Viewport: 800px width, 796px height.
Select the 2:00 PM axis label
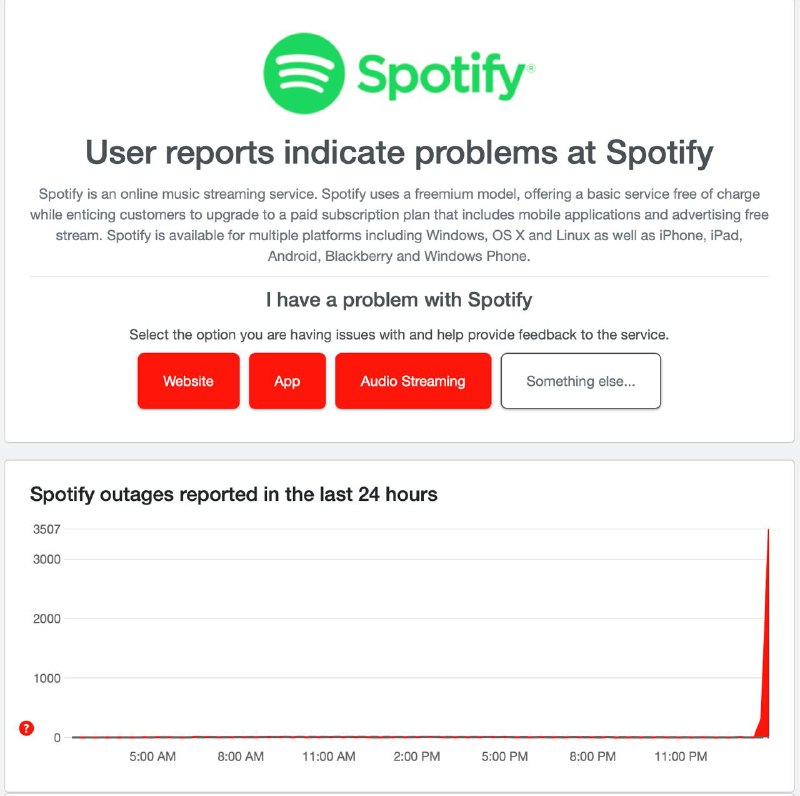coord(416,757)
